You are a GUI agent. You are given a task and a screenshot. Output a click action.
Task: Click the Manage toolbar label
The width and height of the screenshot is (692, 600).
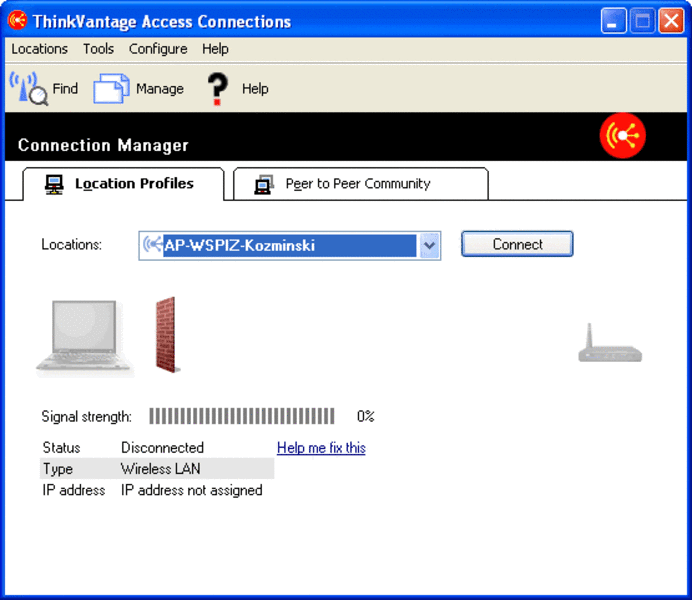[160, 89]
